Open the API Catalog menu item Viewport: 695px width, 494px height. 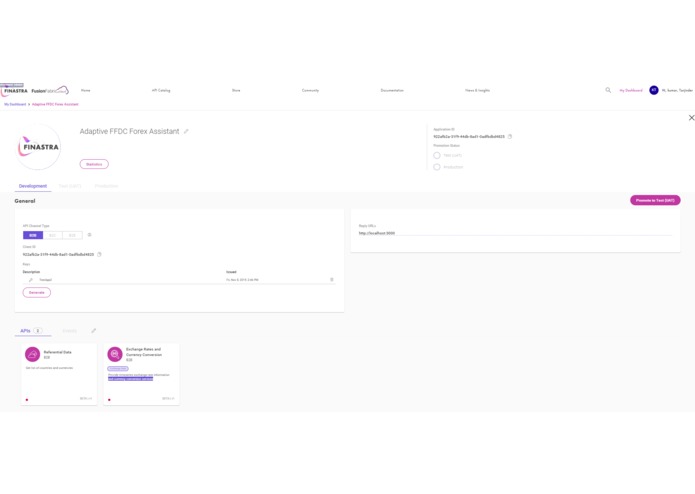point(161,90)
